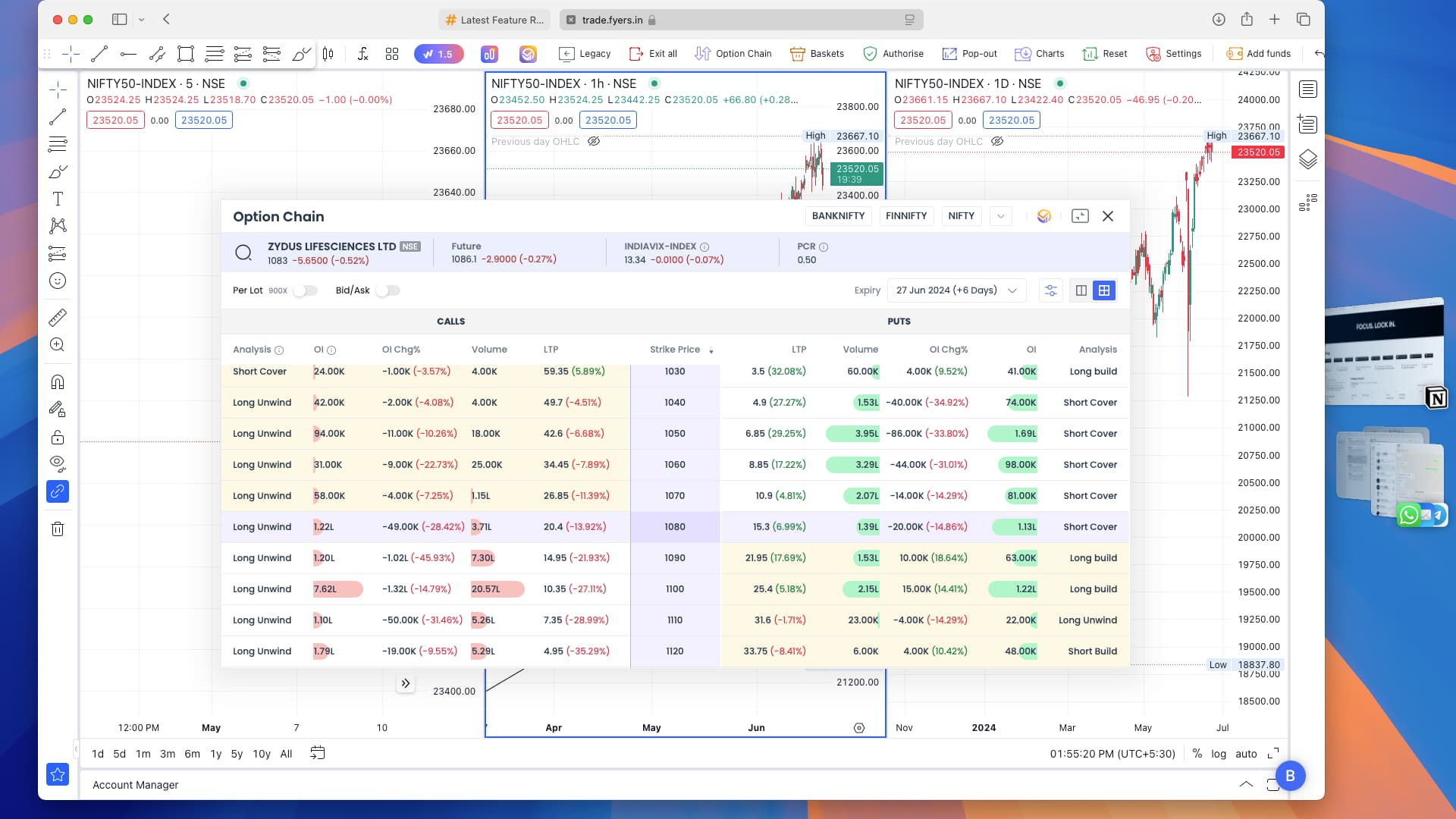This screenshot has width=1456, height=819.
Task: Click the candlestick chart type icon
Action: tap(328, 54)
